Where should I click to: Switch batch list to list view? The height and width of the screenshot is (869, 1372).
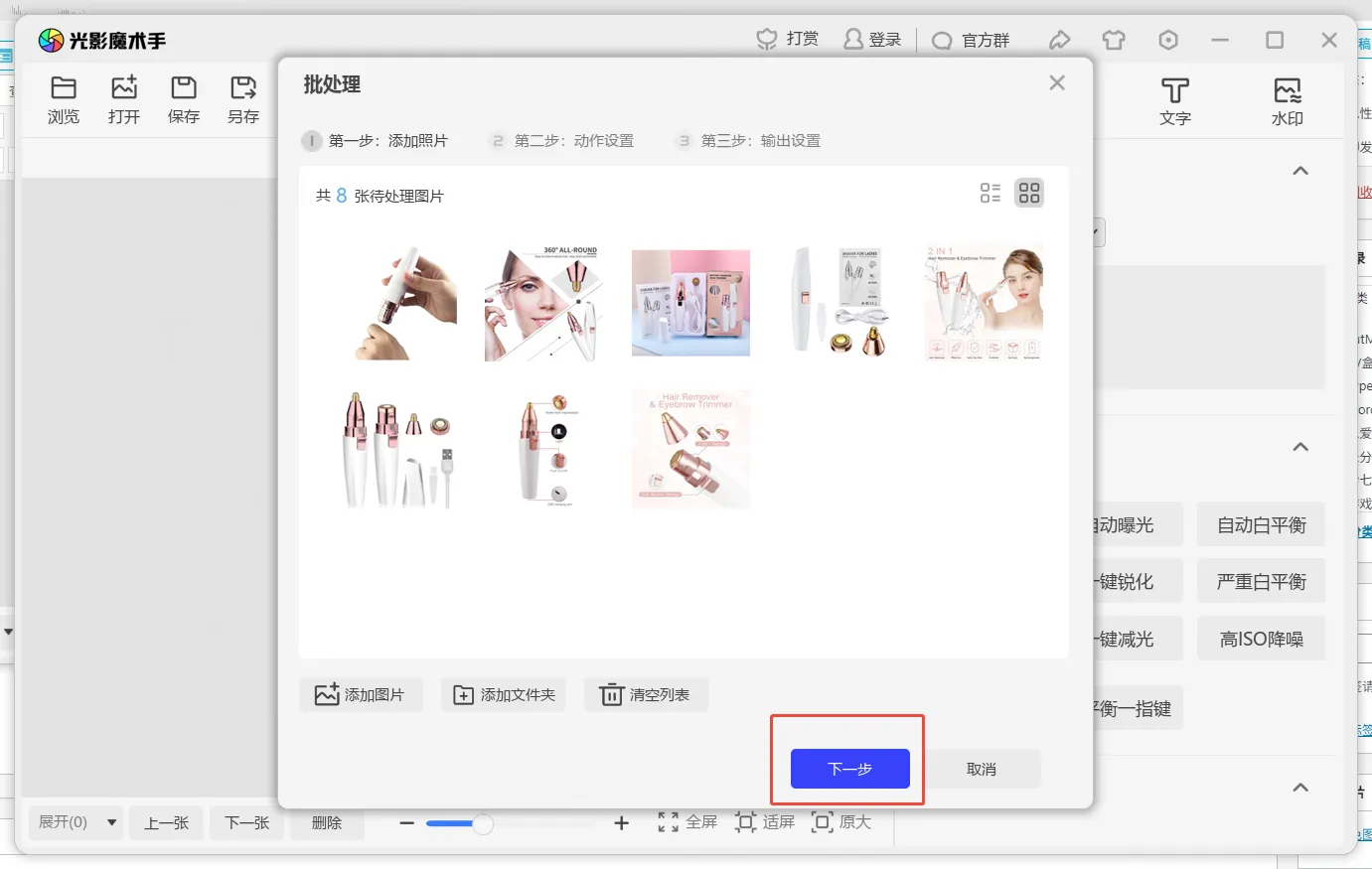(991, 193)
